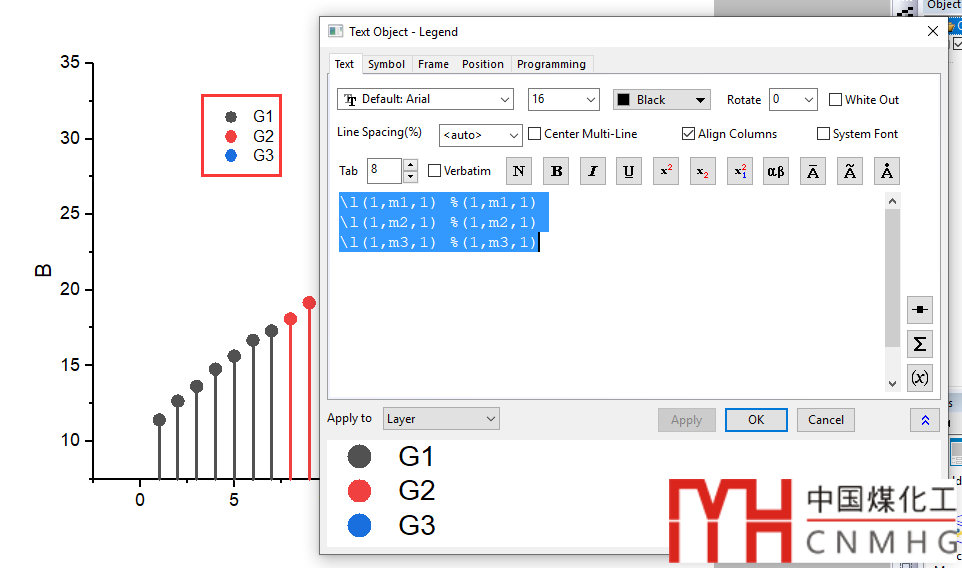This screenshot has width=962, height=568.
Task: Uncheck the Align Columns checkbox
Action: pyautogui.click(x=688, y=134)
